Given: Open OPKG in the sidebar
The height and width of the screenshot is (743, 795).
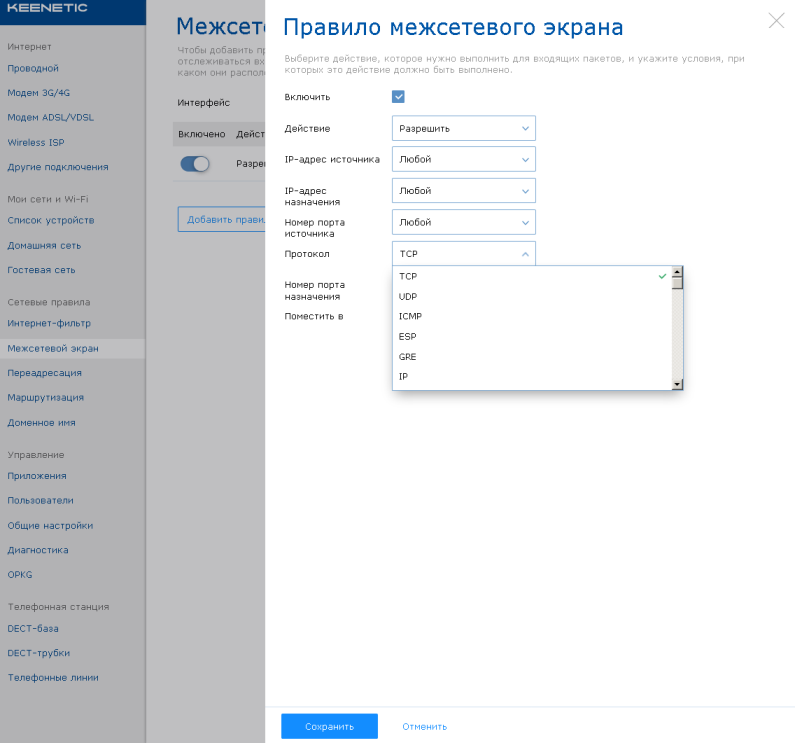Looking at the screenshot, I should [20, 575].
